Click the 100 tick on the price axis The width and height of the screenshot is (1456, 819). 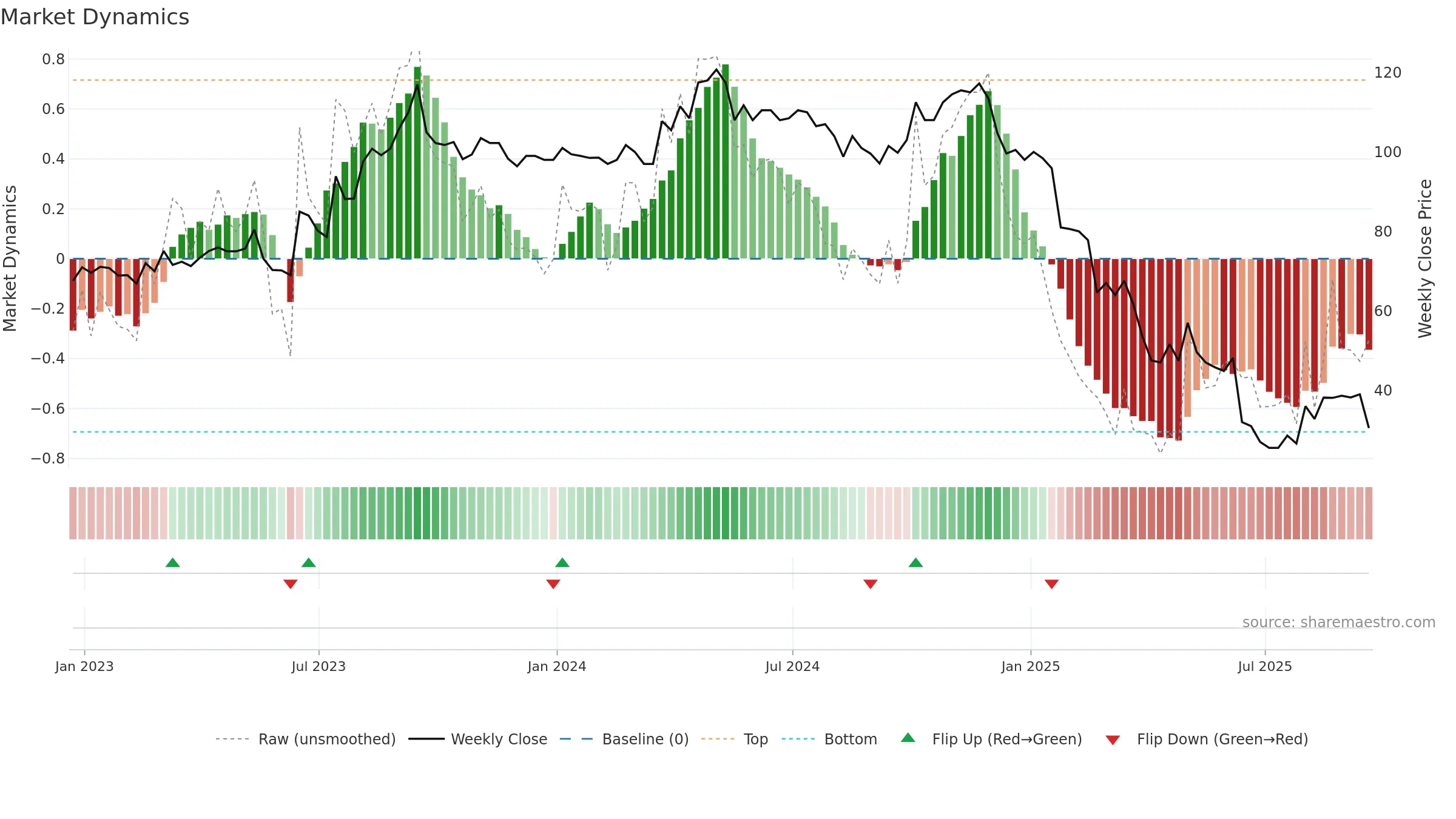pyautogui.click(x=1387, y=152)
